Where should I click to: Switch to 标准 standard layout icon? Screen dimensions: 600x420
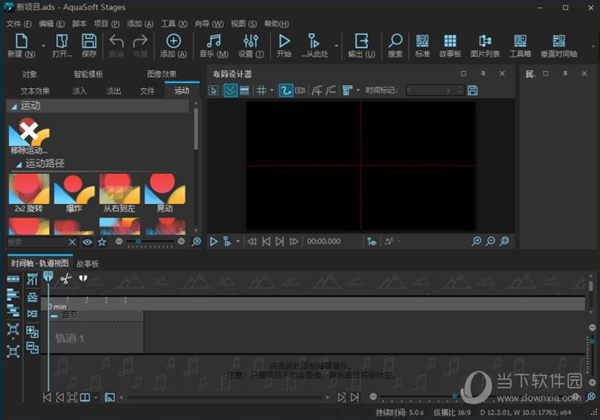(x=422, y=41)
